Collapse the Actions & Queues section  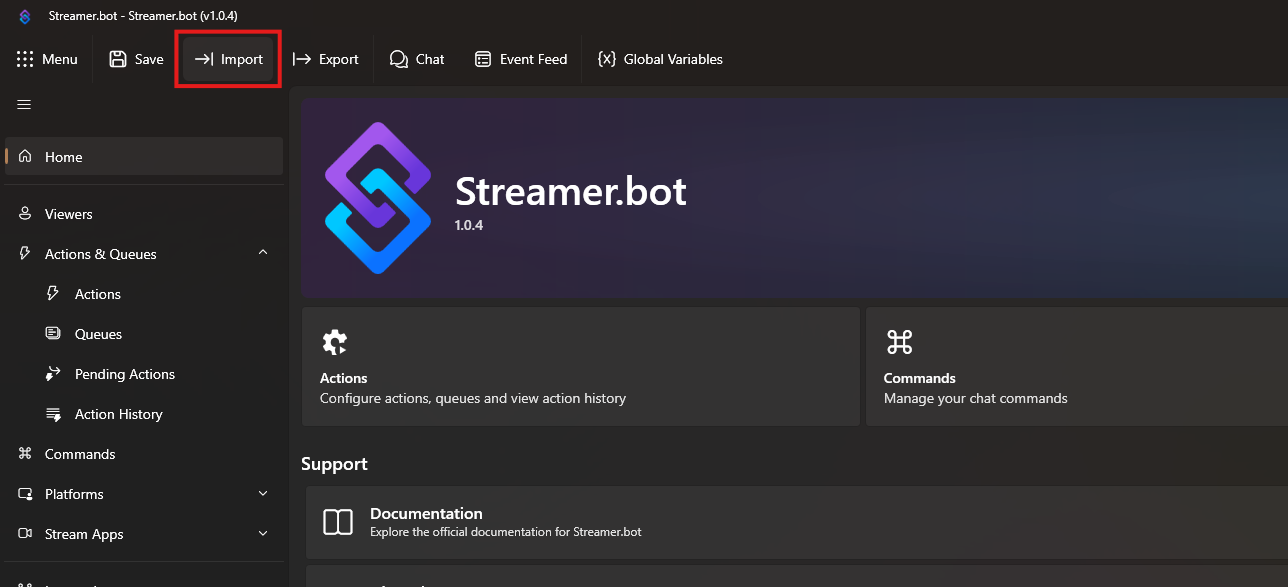point(263,254)
